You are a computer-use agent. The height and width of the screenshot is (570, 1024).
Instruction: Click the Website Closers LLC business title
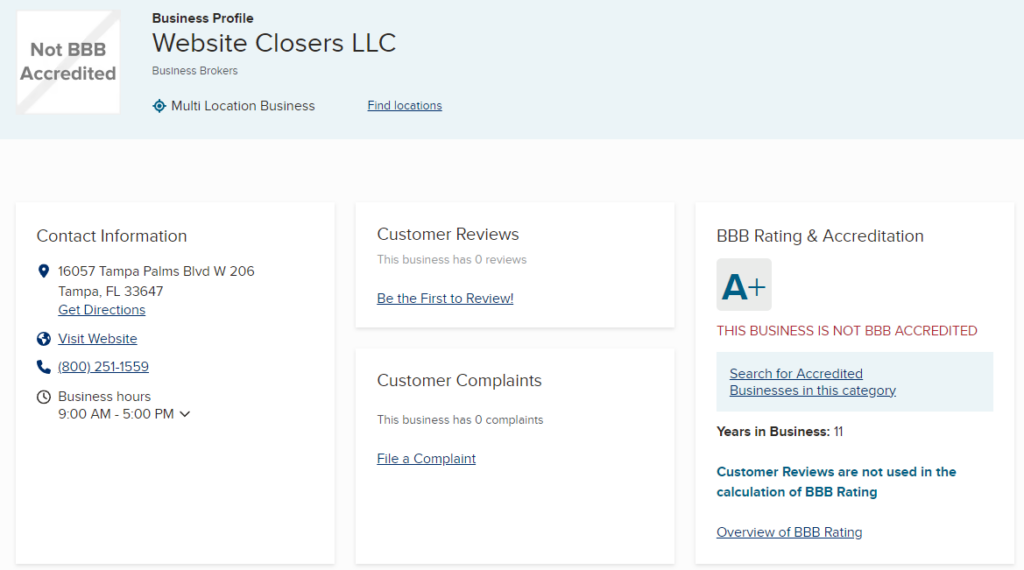click(274, 43)
